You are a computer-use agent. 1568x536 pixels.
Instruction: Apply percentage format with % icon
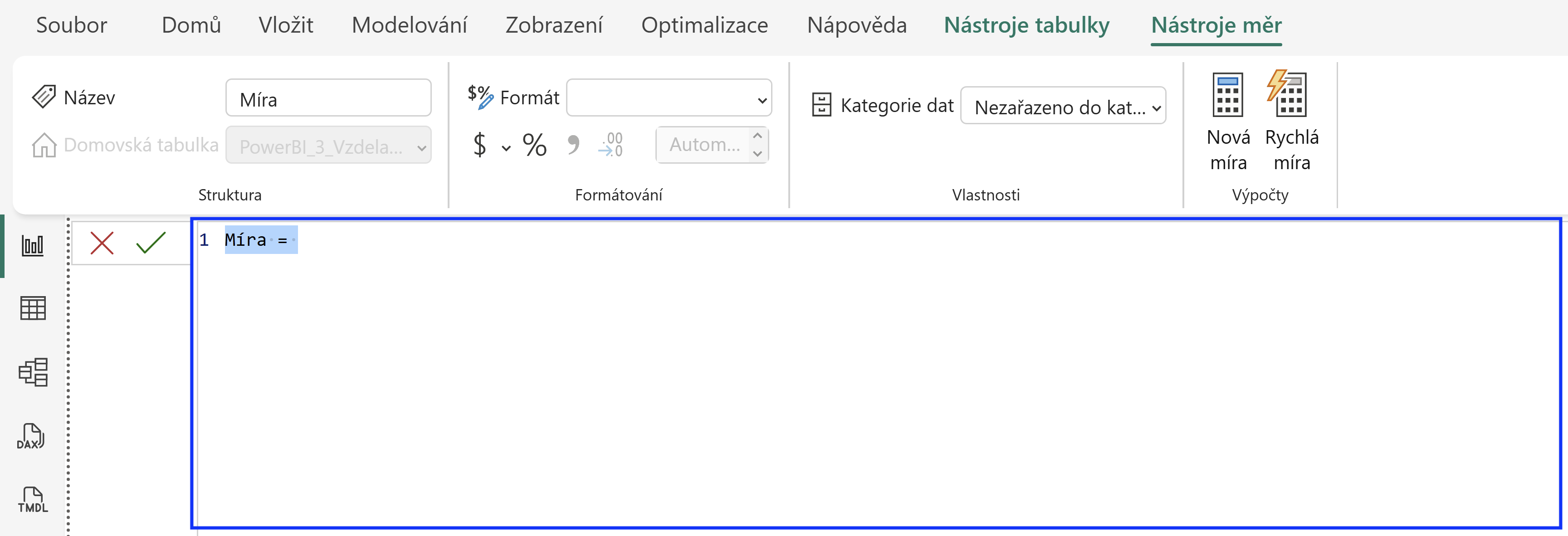point(534,145)
